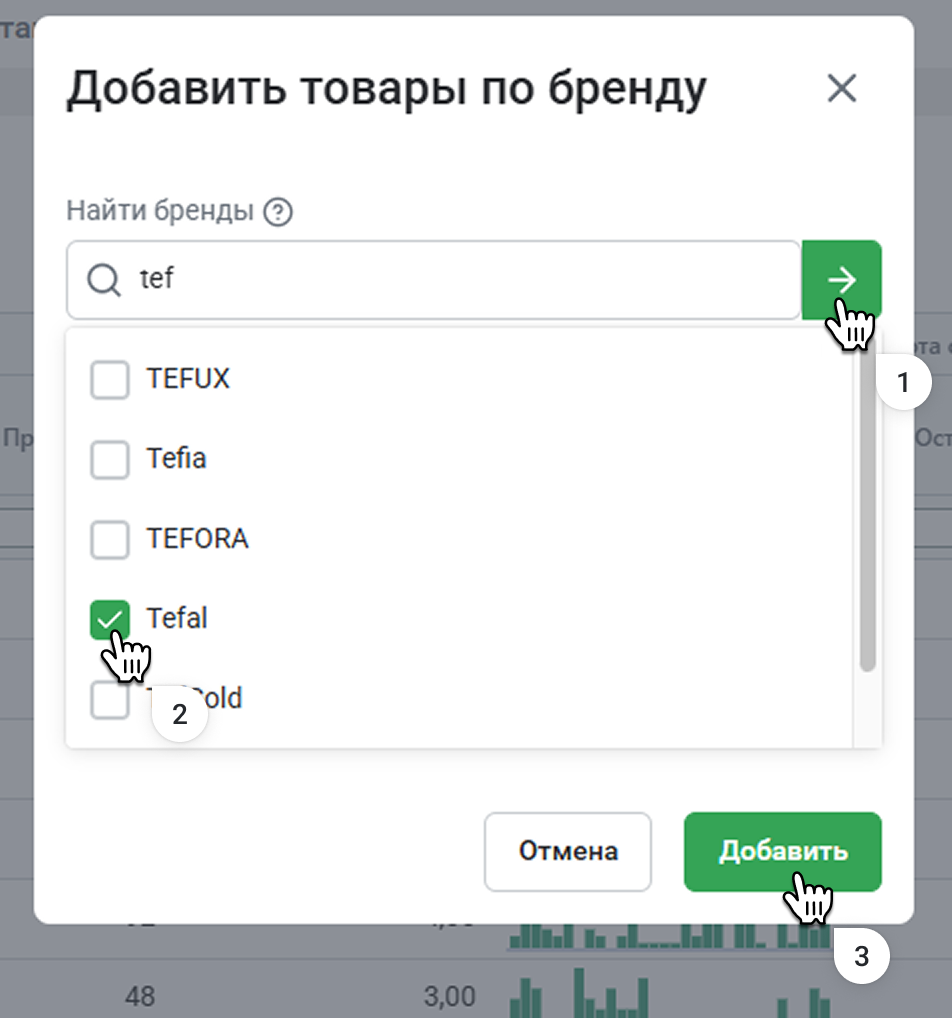Click the step 3 number badge
The height and width of the screenshot is (1018, 952).
(861, 957)
